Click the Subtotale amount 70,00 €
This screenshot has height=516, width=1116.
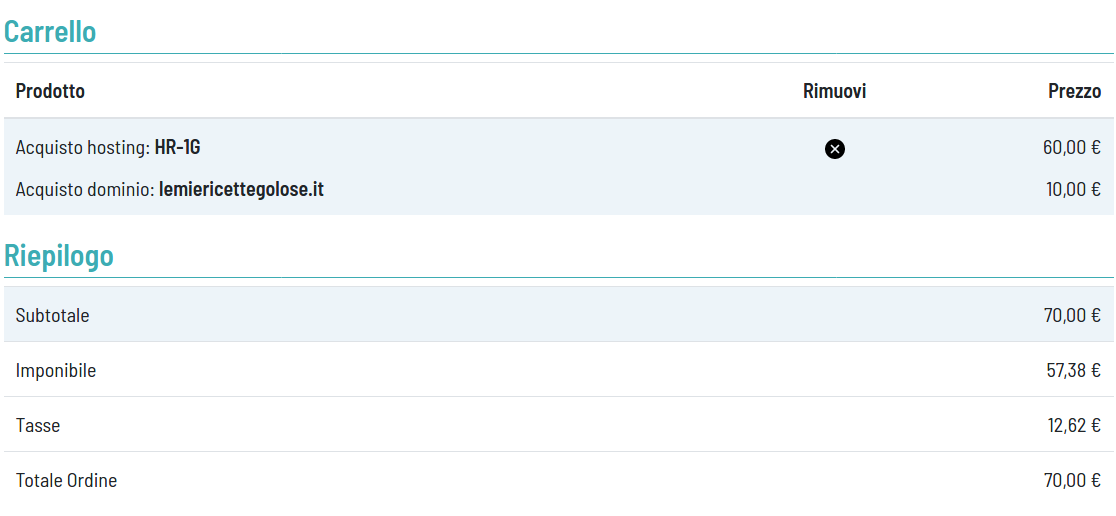[x=1072, y=315]
